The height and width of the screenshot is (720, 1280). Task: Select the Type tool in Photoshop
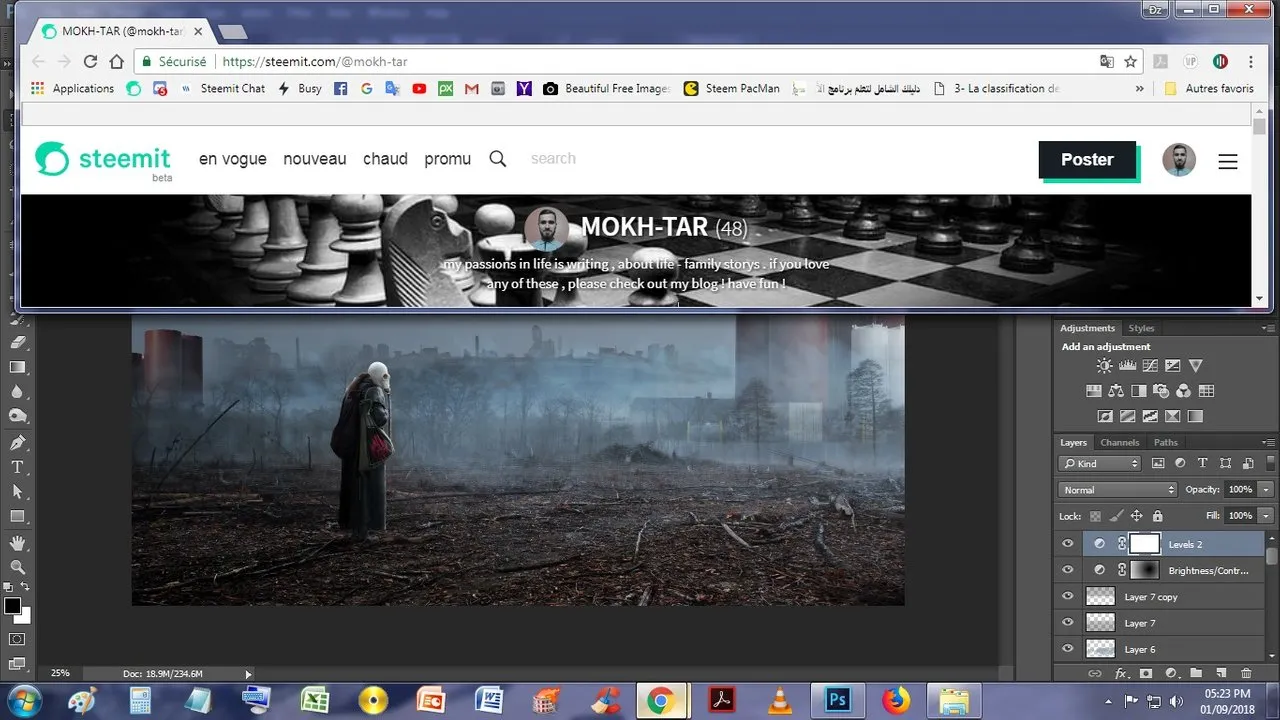(17, 467)
